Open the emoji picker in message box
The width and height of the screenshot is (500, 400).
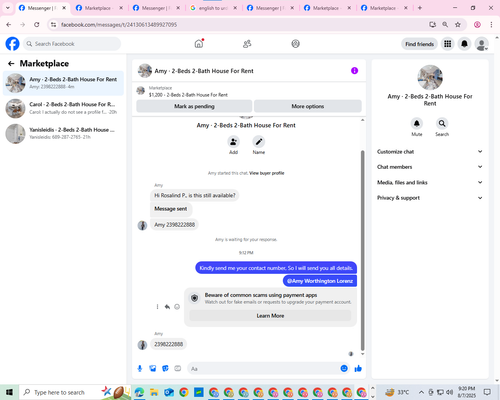344,368
